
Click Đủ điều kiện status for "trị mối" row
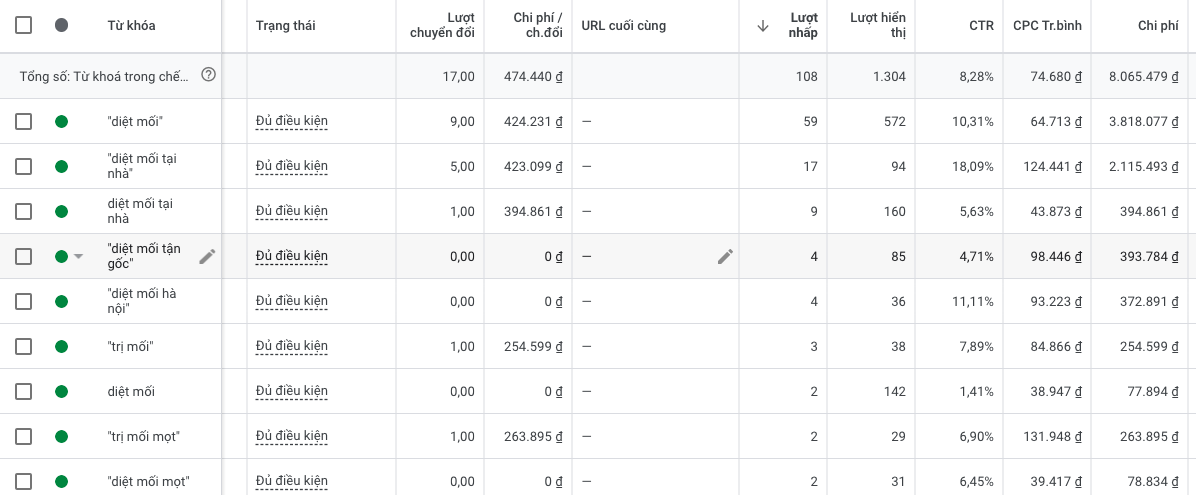[x=292, y=346]
